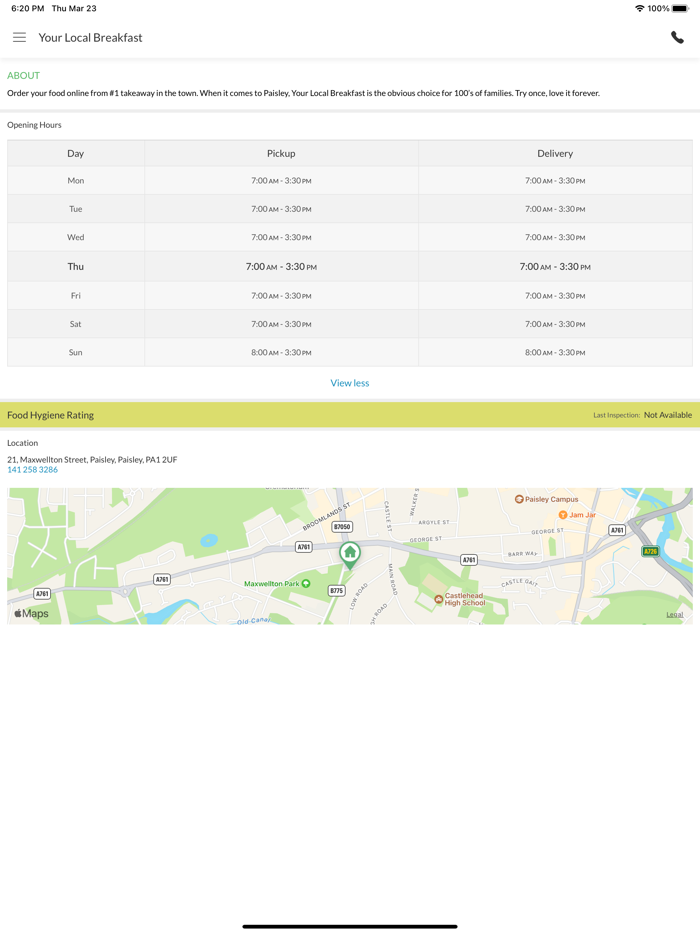Select the Mon row label
This screenshot has height=934, width=700.
tap(76, 180)
